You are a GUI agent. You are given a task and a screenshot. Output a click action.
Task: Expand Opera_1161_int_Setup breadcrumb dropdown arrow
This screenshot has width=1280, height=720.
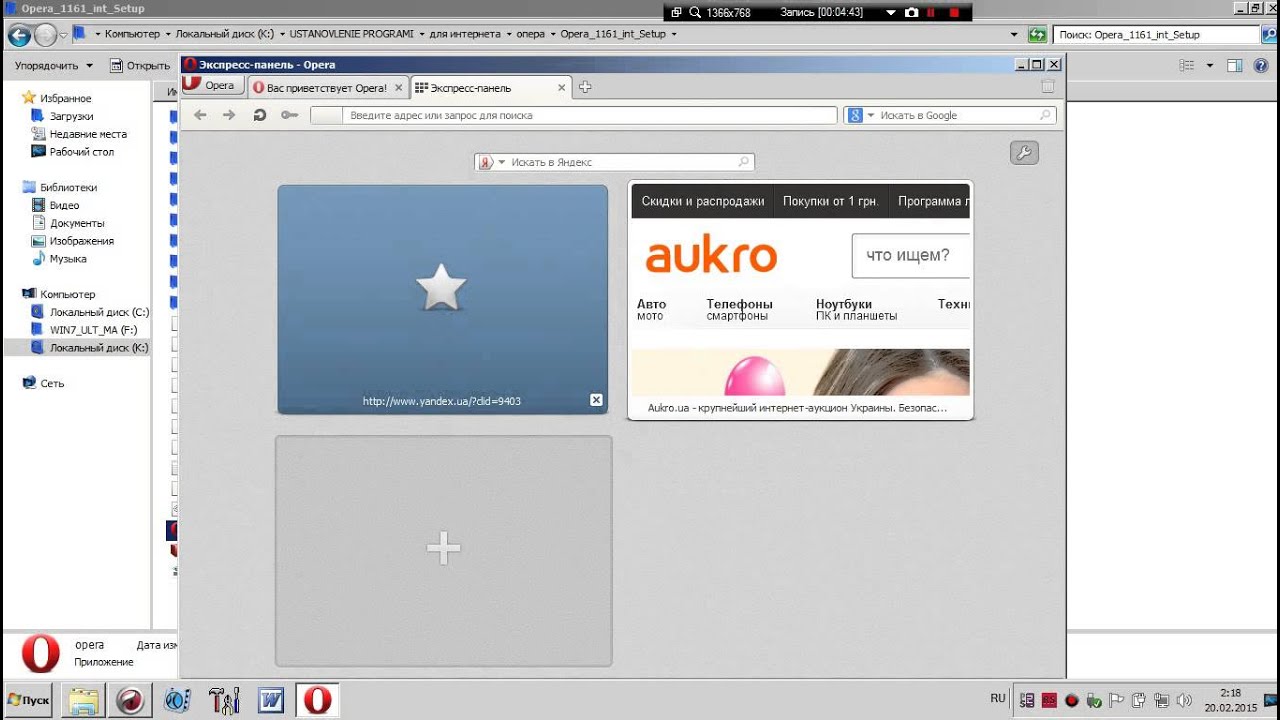(674, 34)
